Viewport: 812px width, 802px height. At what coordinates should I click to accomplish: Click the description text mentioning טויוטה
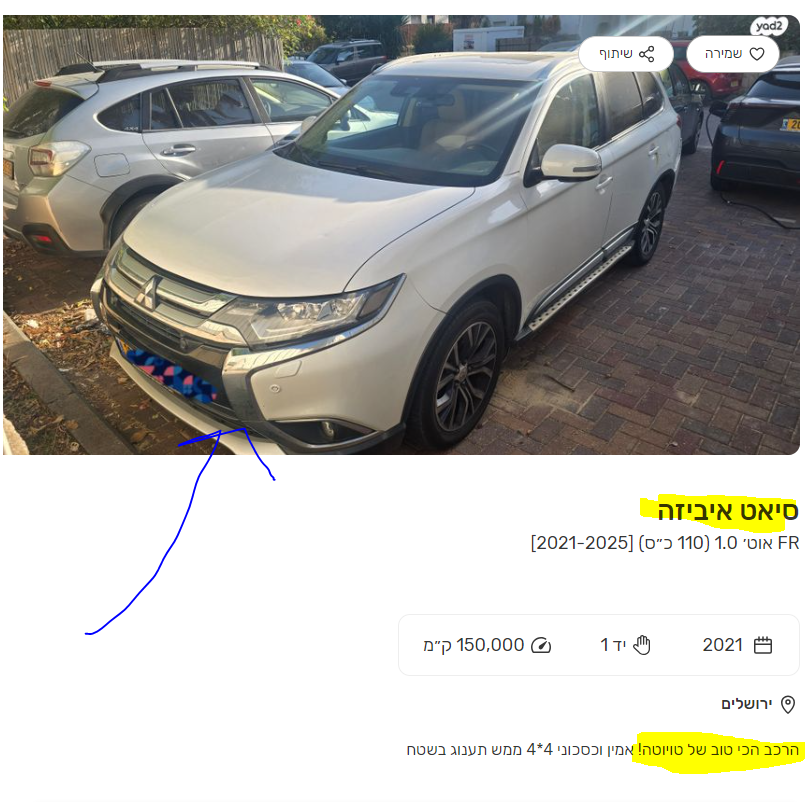(602, 750)
